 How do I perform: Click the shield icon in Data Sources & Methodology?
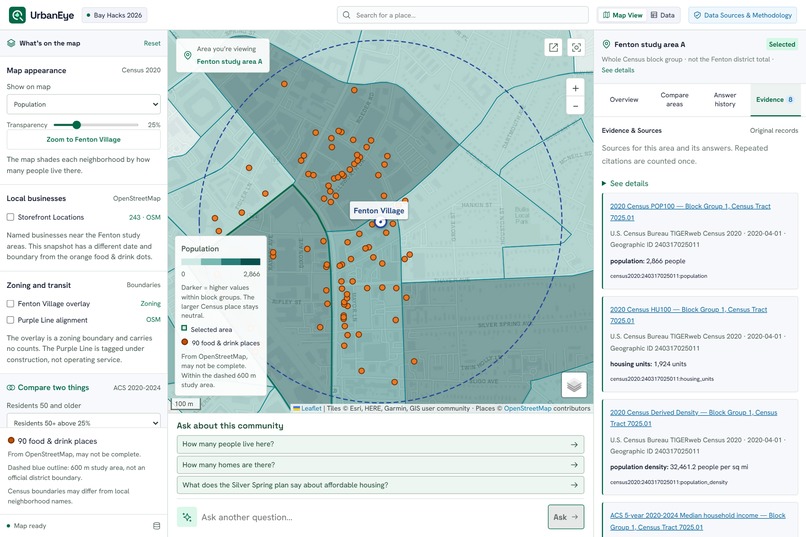tap(697, 15)
